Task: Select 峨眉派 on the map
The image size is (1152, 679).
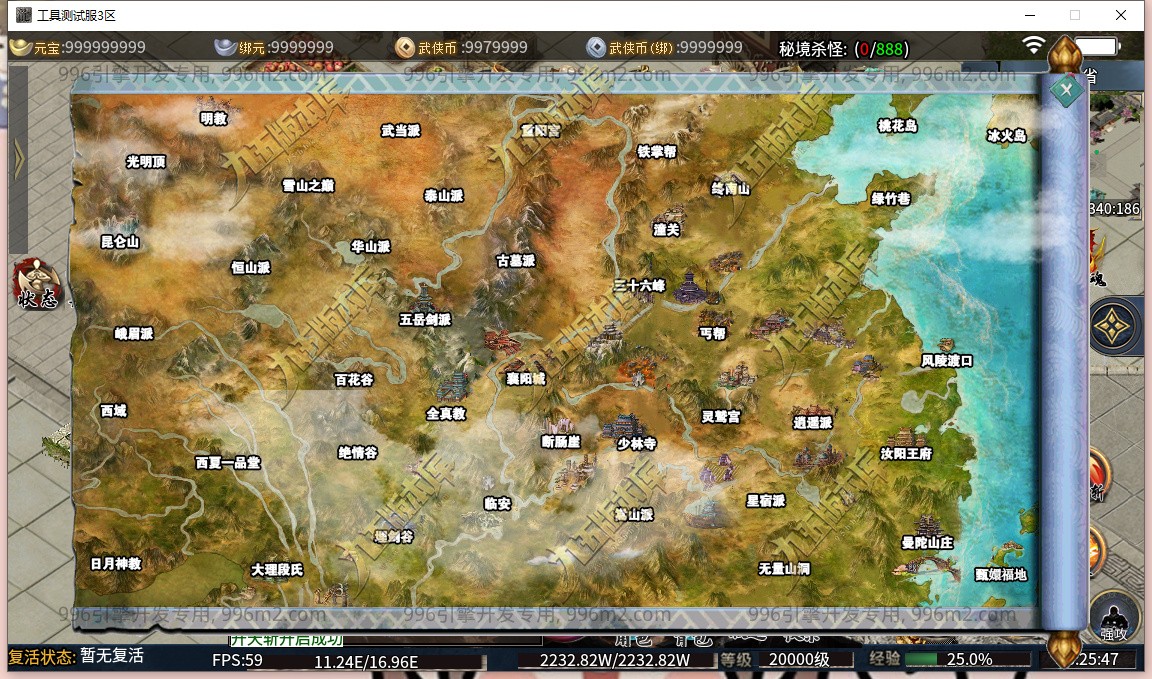Action: click(134, 334)
